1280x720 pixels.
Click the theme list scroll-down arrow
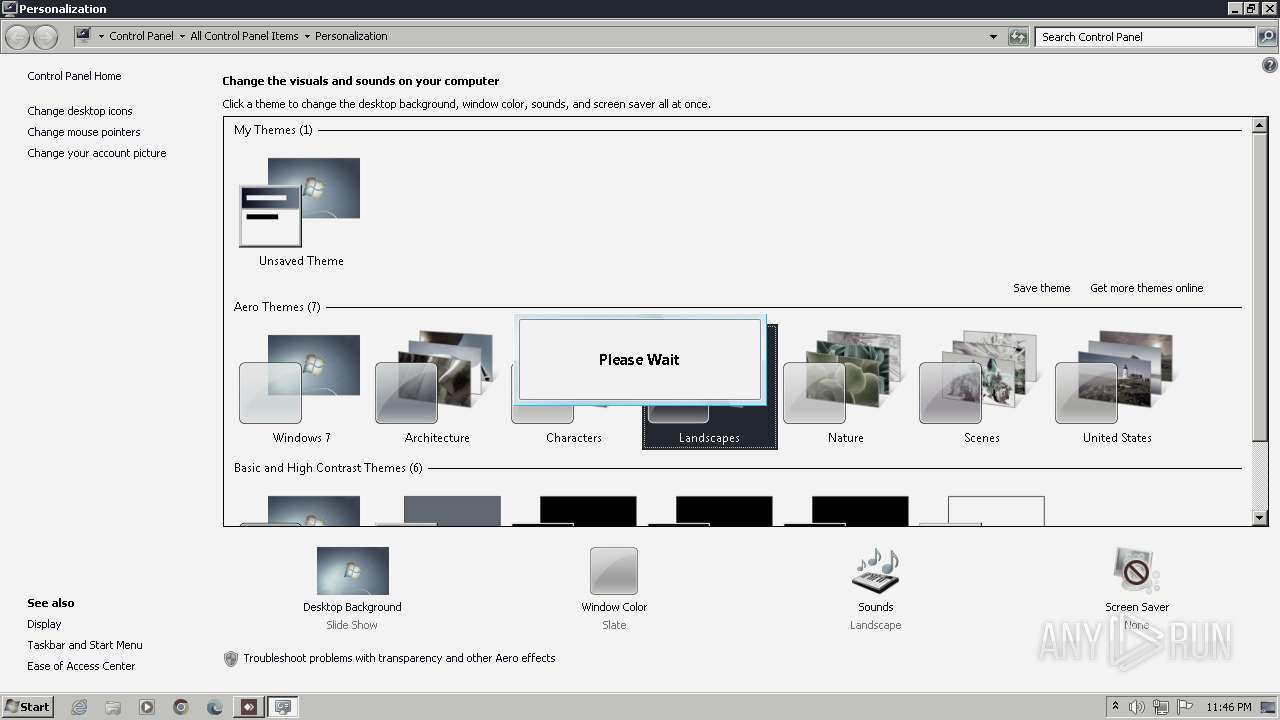point(1260,518)
